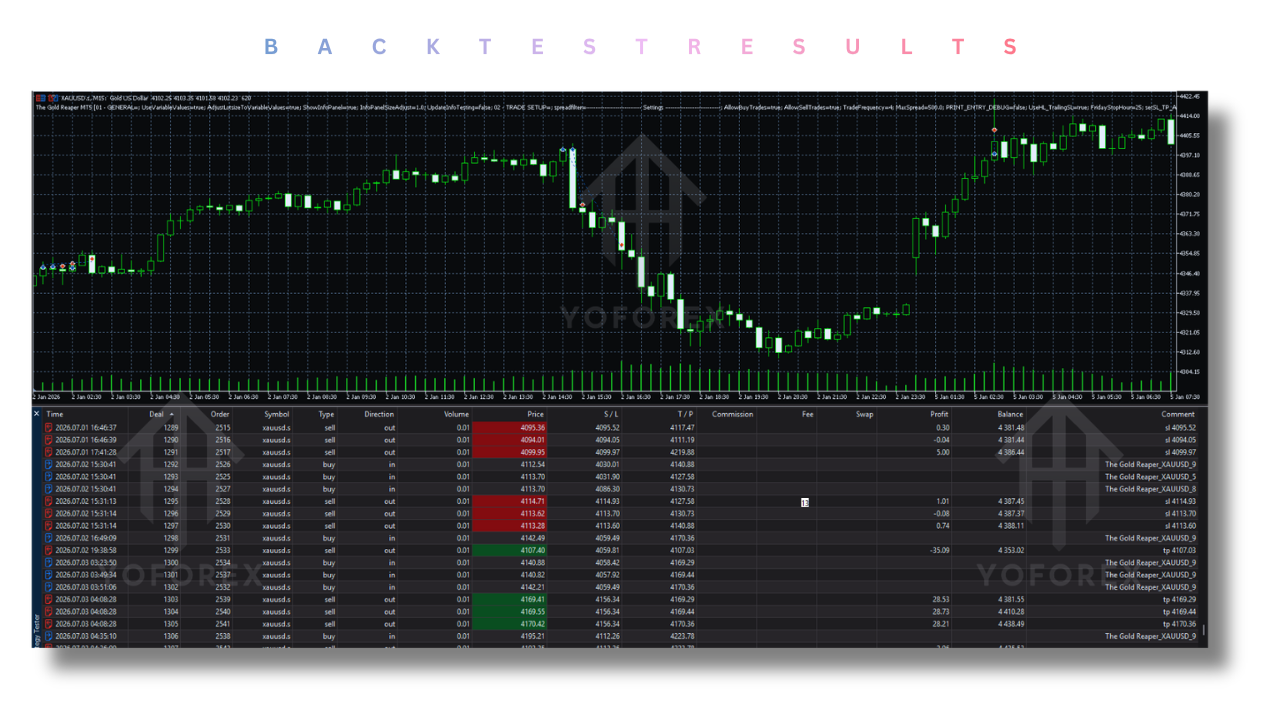Click the buy deal icon for deal 1301
Viewport: 1280px width, 720px height.
tap(49, 575)
